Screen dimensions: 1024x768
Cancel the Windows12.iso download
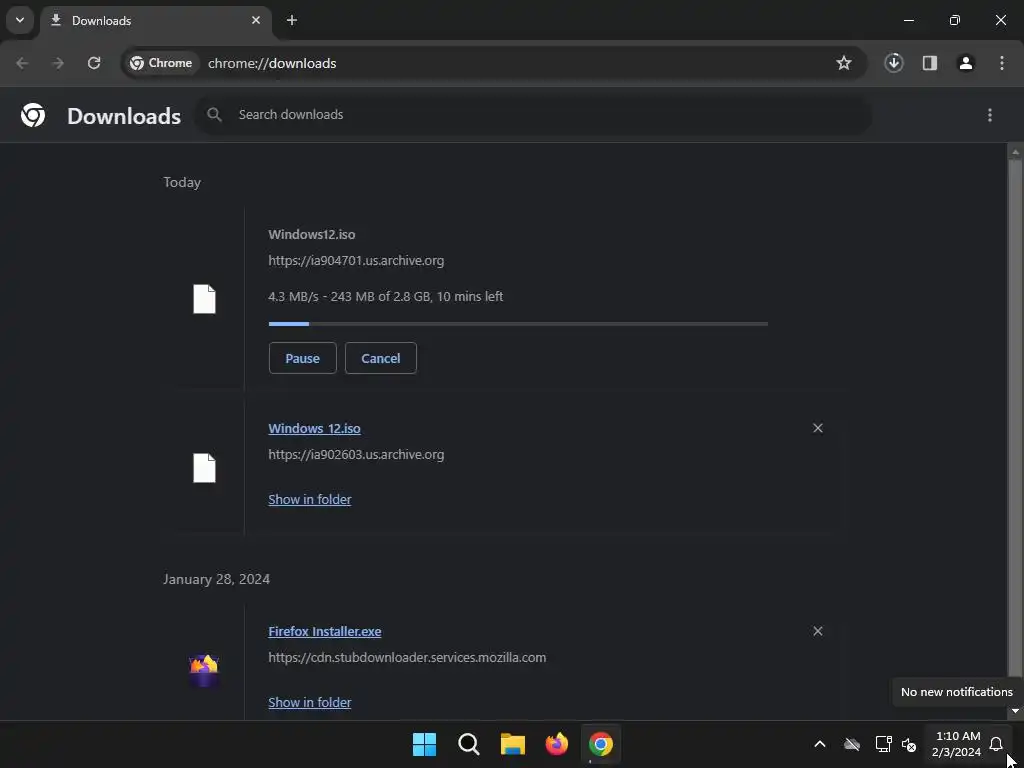(381, 359)
